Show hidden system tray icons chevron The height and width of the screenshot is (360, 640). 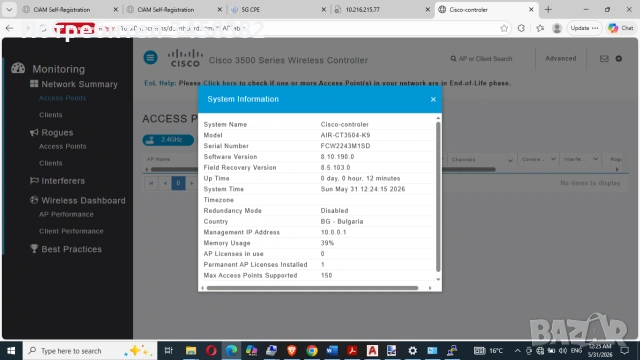click(517, 351)
